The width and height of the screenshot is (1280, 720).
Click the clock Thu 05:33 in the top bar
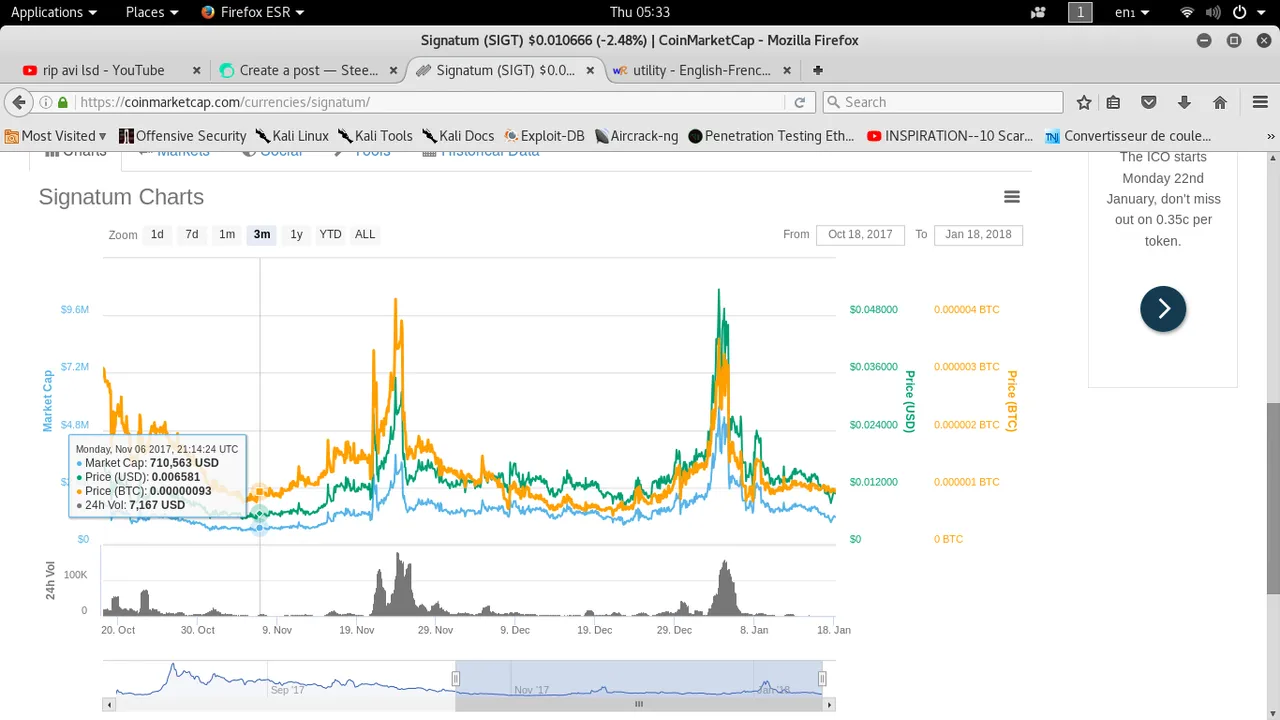tap(640, 12)
